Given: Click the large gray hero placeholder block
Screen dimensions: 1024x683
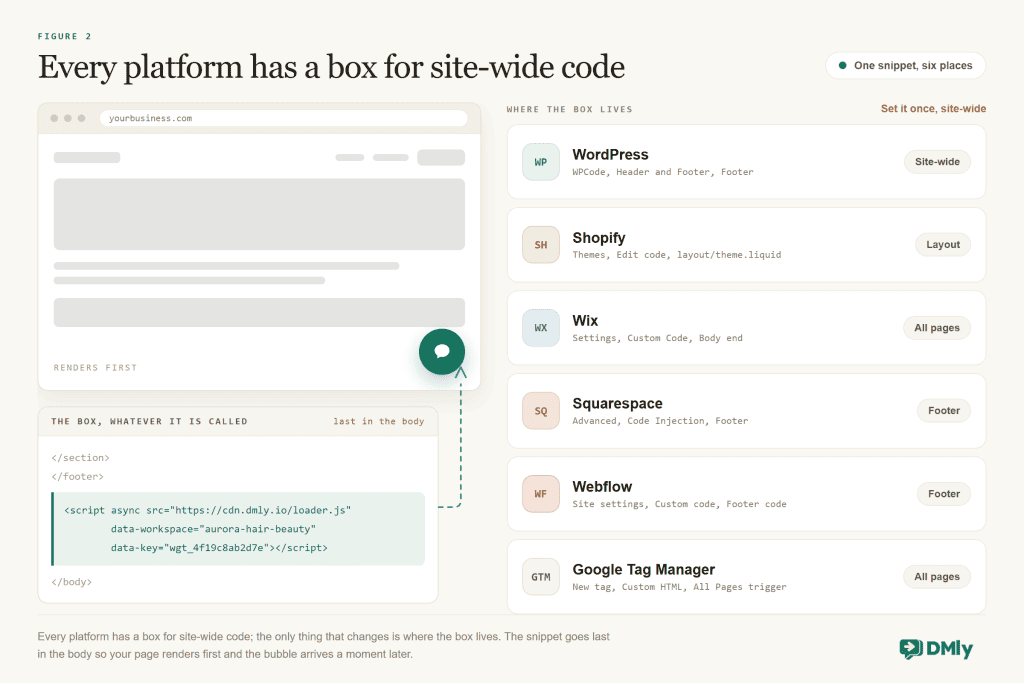Looking at the screenshot, I should click(259, 214).
